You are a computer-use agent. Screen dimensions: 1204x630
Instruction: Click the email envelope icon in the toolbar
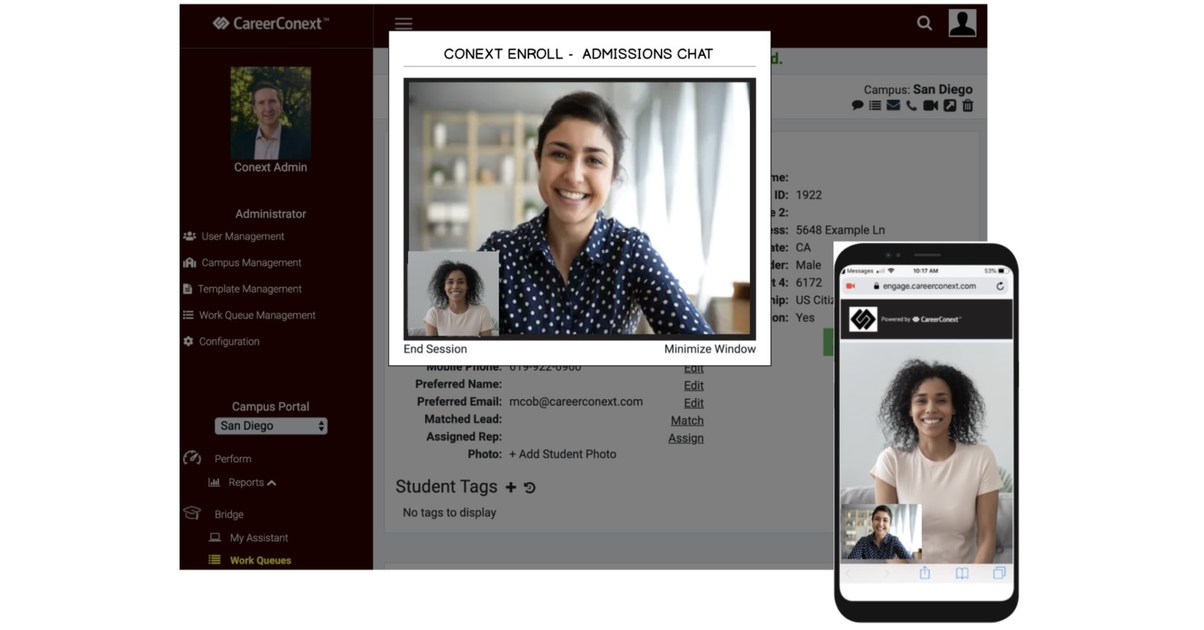tap(893, 105)
